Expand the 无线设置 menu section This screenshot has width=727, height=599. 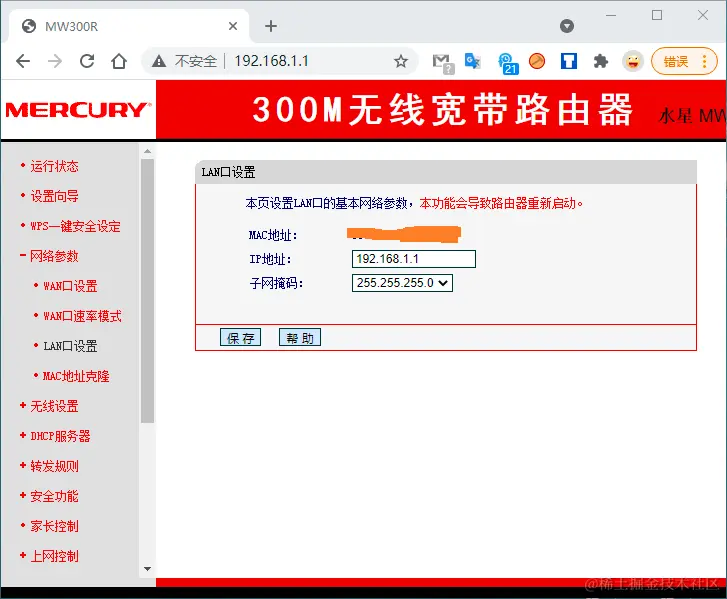[x=54, y=406]
